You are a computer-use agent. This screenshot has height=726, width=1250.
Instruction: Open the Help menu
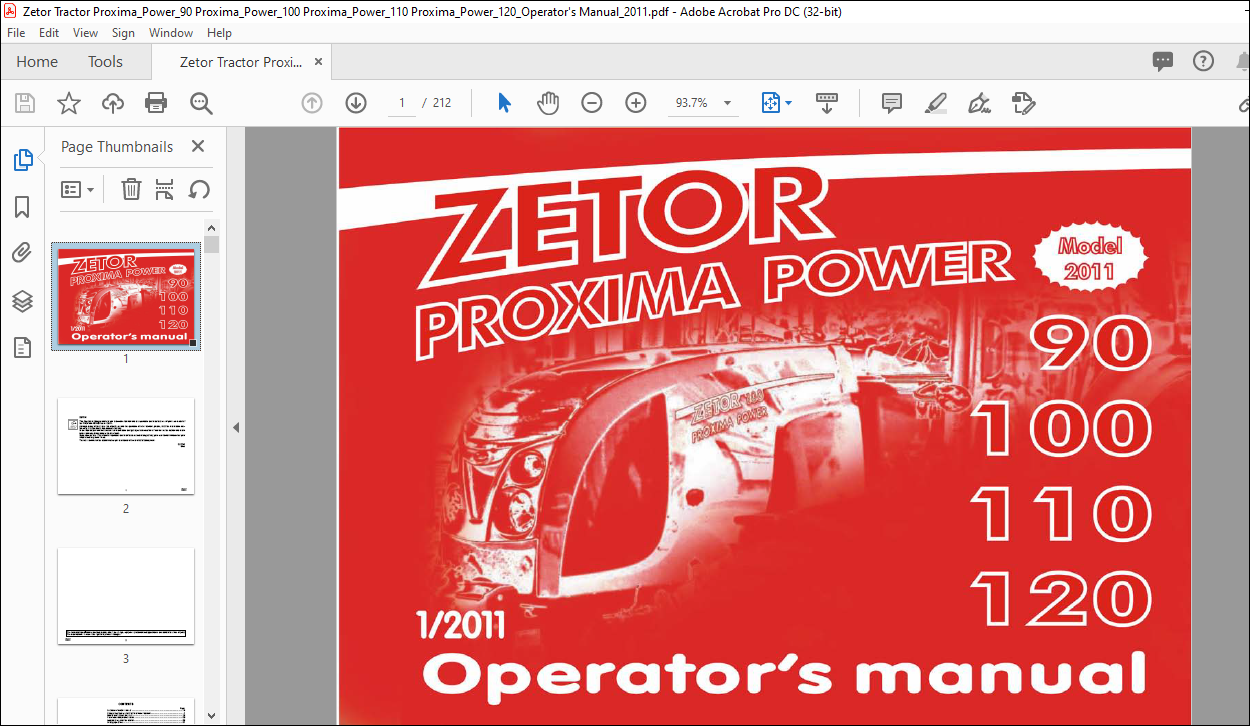(219, 33)
